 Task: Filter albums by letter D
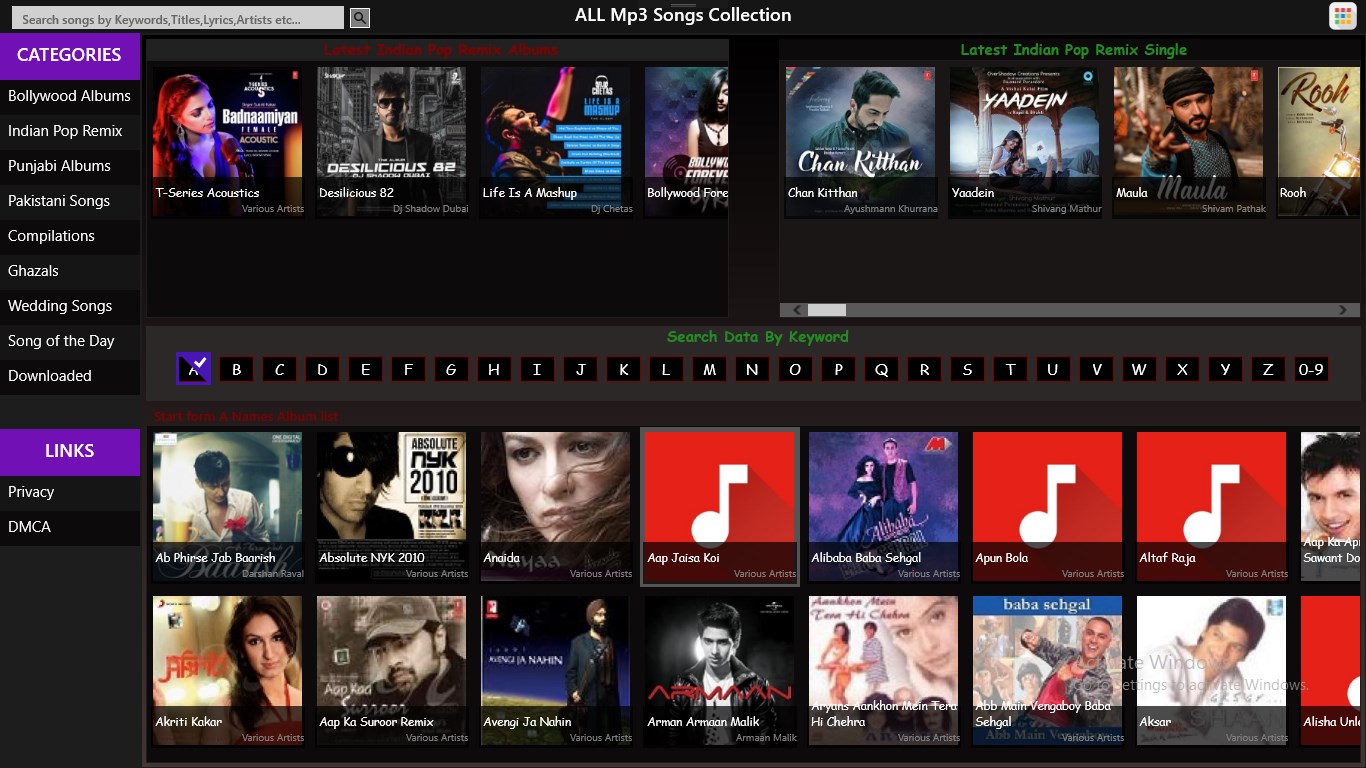pyautogui.click(x=323, y=370)
